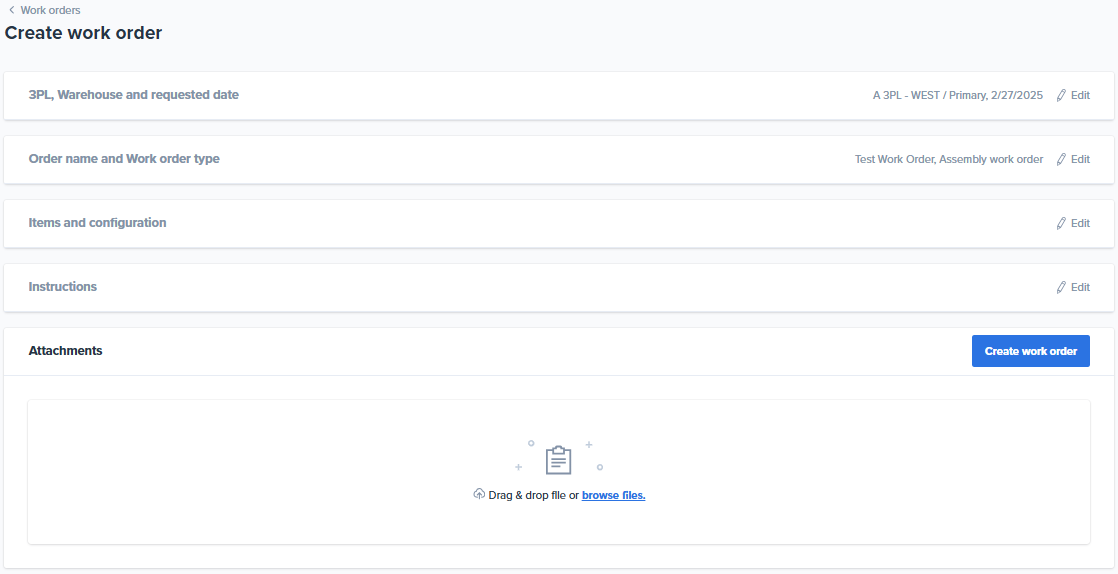1118x574 pixels.
Task: Go back to Work orders breadcrumb
Action: [x=50, y=10]
